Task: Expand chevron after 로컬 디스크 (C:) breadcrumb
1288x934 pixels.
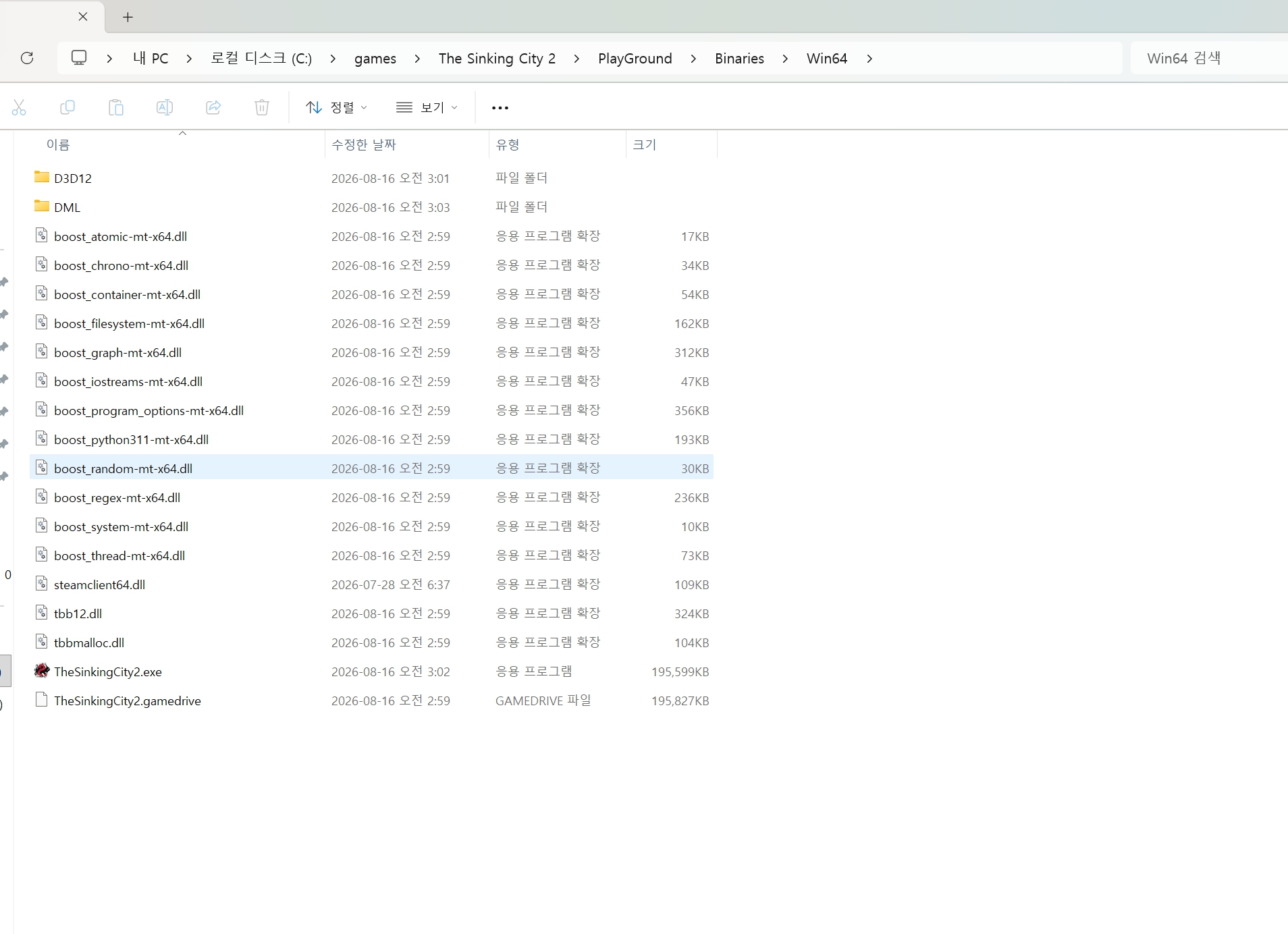Action: 333,59
